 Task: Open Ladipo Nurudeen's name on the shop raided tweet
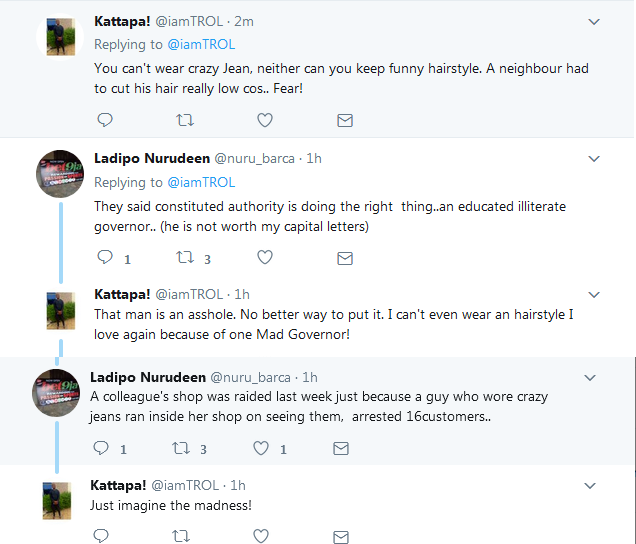pos(146,377)
